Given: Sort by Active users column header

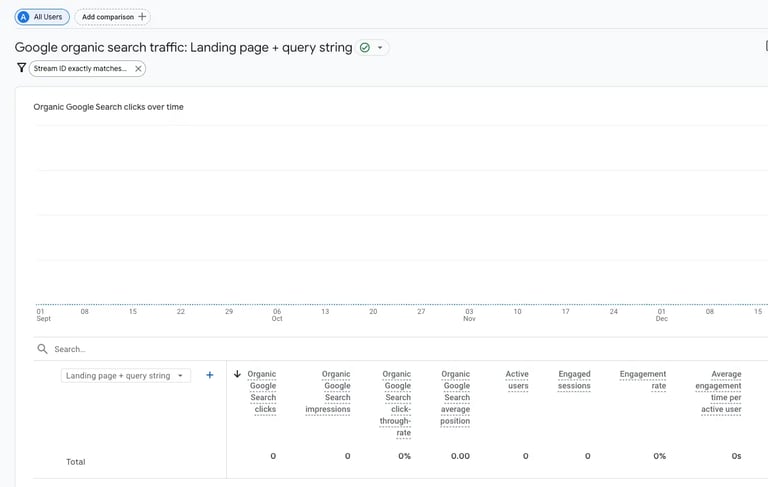Looking at the screenshot, I should (517, 380).
